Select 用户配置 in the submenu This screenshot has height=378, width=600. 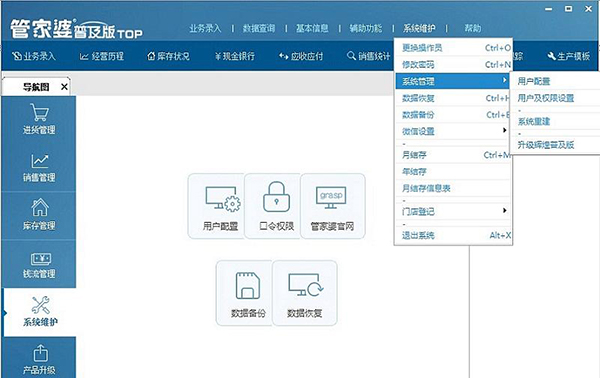[555, 81]
